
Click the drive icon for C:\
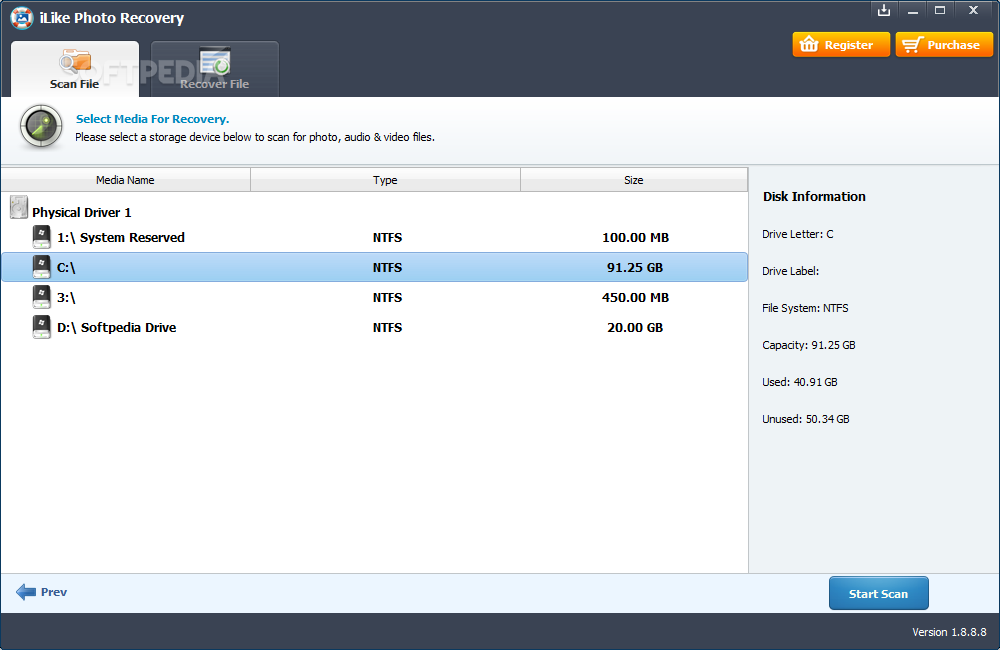click(x=41, y=267)
